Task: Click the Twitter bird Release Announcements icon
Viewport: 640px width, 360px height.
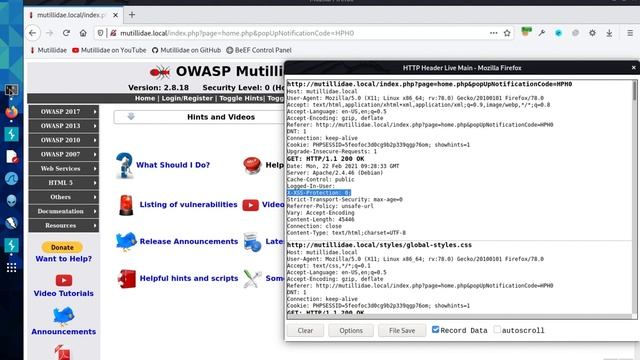Action: click(126, 241)
